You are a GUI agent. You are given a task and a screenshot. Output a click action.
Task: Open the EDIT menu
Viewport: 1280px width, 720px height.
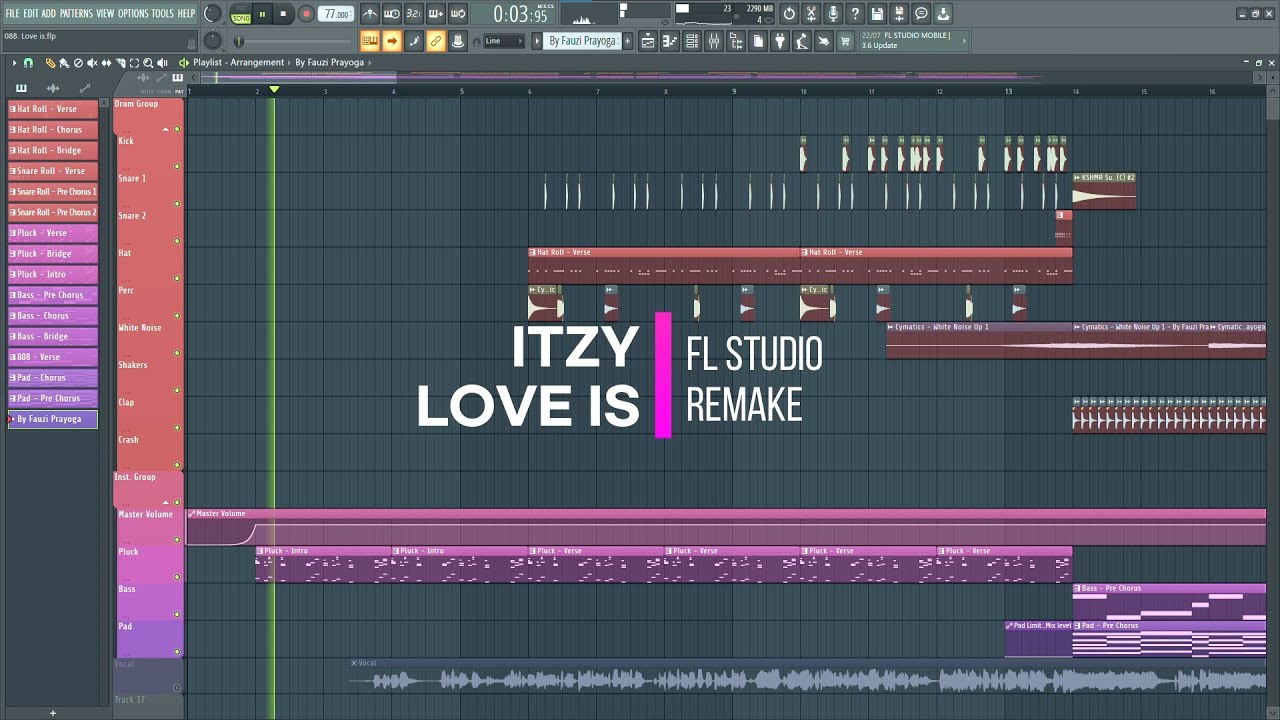tap(31, 13)
